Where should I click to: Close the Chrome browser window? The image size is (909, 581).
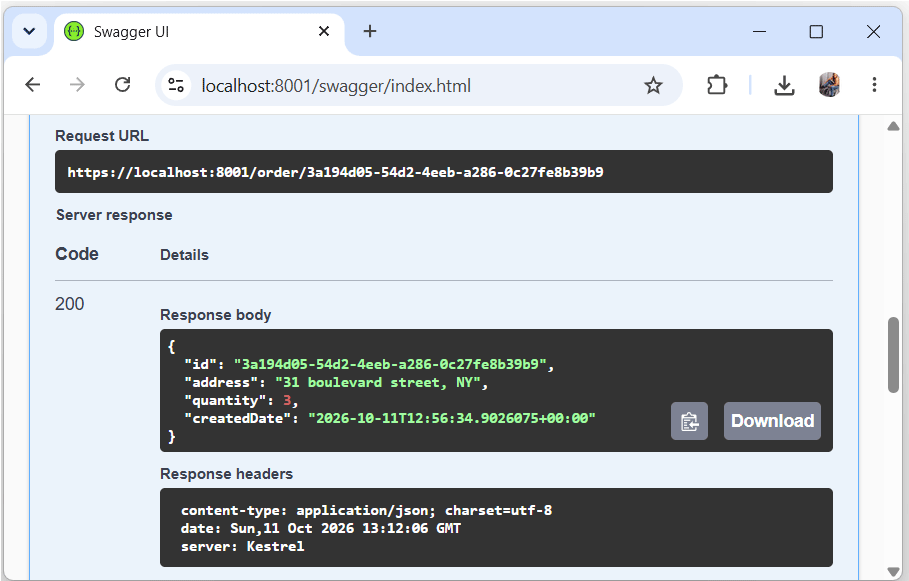(x=874, y=31)
